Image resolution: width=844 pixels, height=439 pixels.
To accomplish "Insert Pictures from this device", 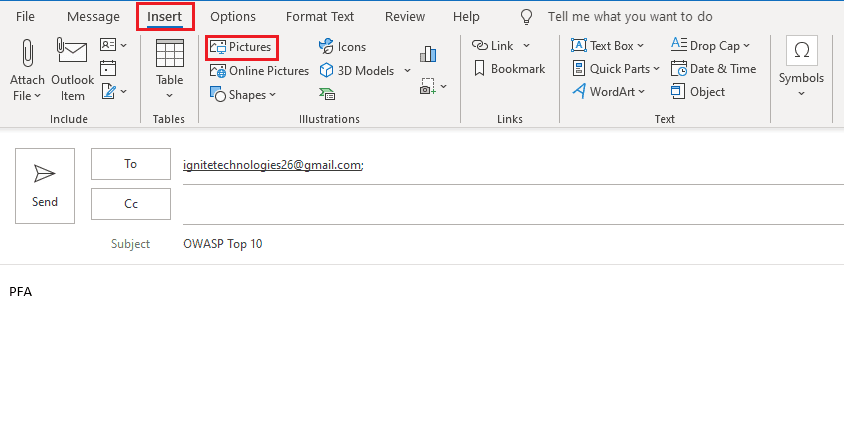I will 241,47.
